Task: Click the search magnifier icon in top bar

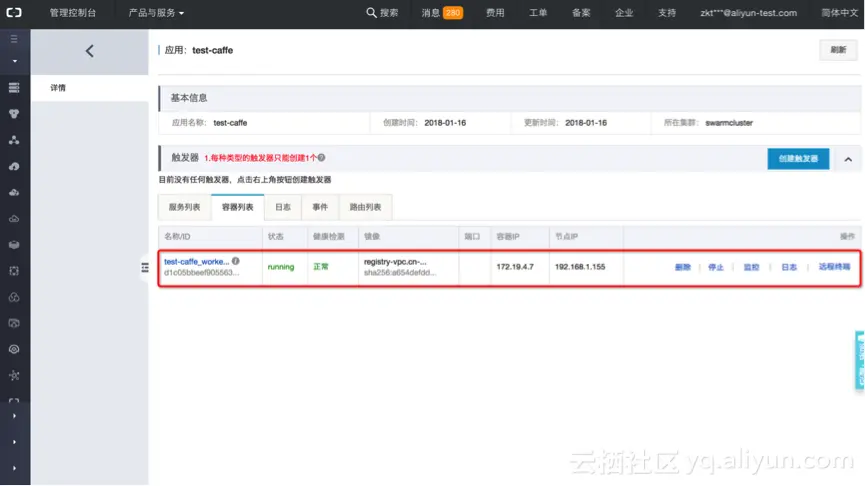Action: (x=371, y=13)
